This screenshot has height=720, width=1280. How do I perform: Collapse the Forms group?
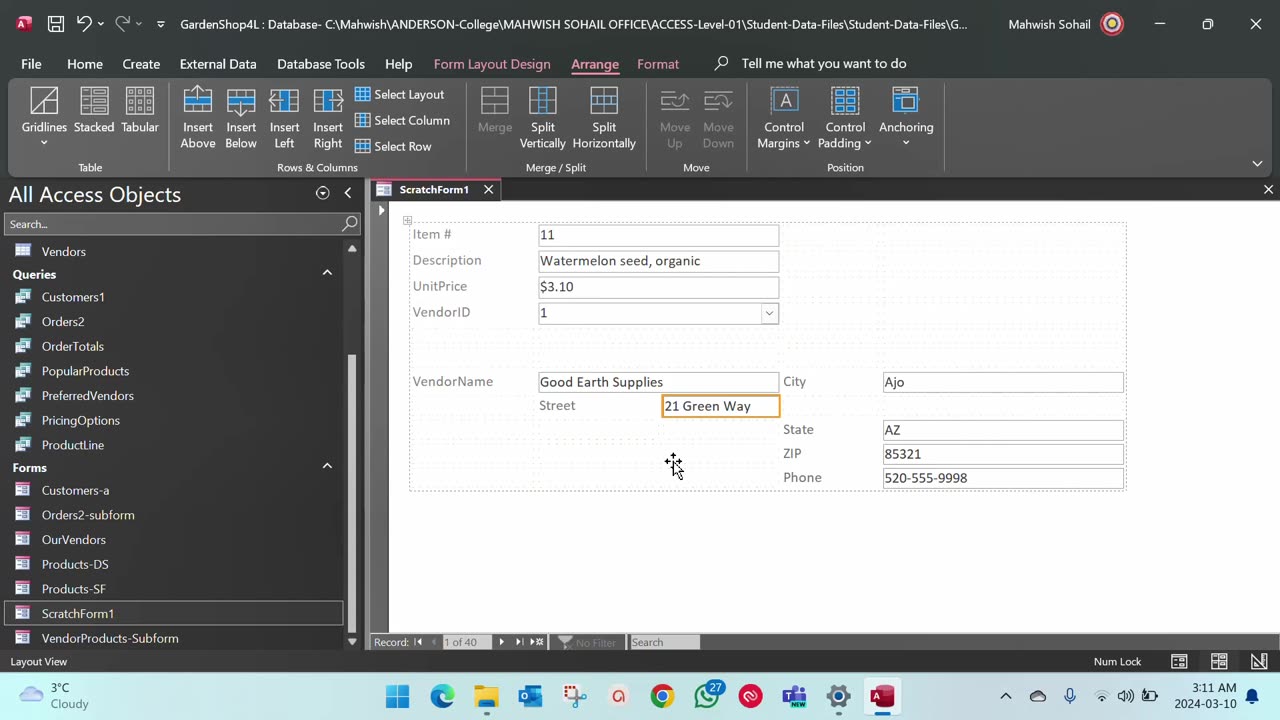click(327, 467)
